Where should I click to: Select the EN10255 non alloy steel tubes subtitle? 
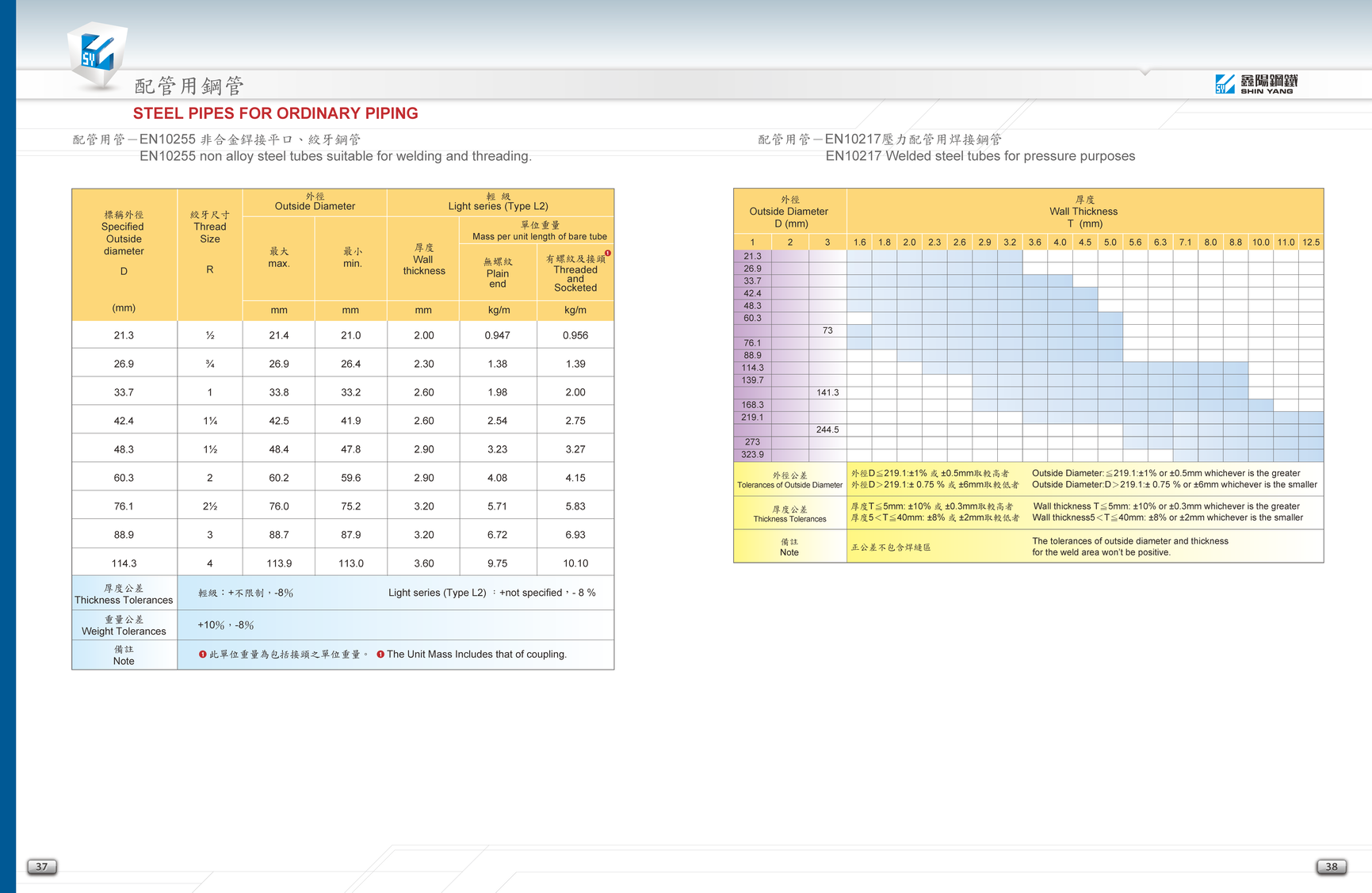point(335,156)
